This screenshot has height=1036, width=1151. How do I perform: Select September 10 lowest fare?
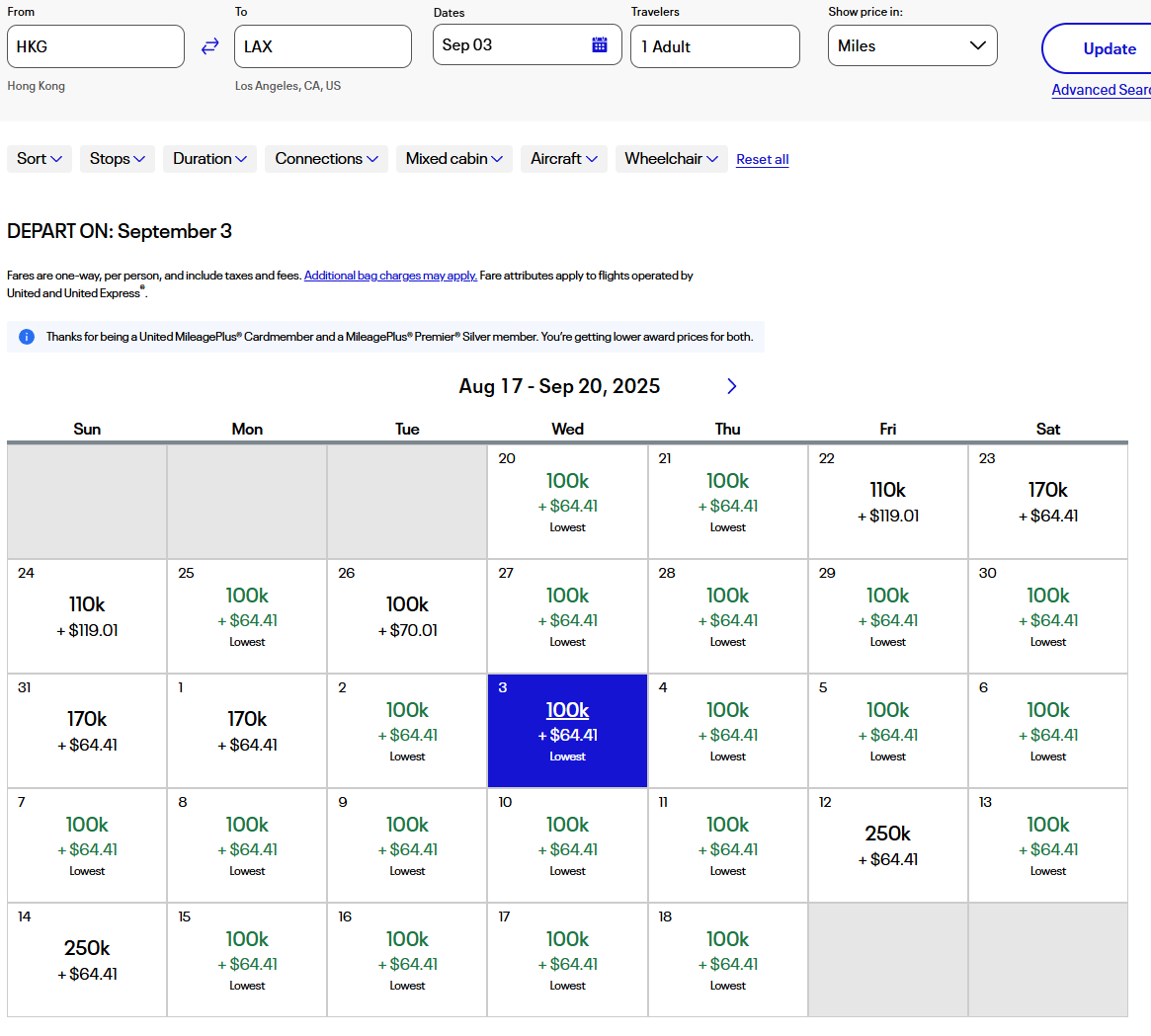point(567,845)
